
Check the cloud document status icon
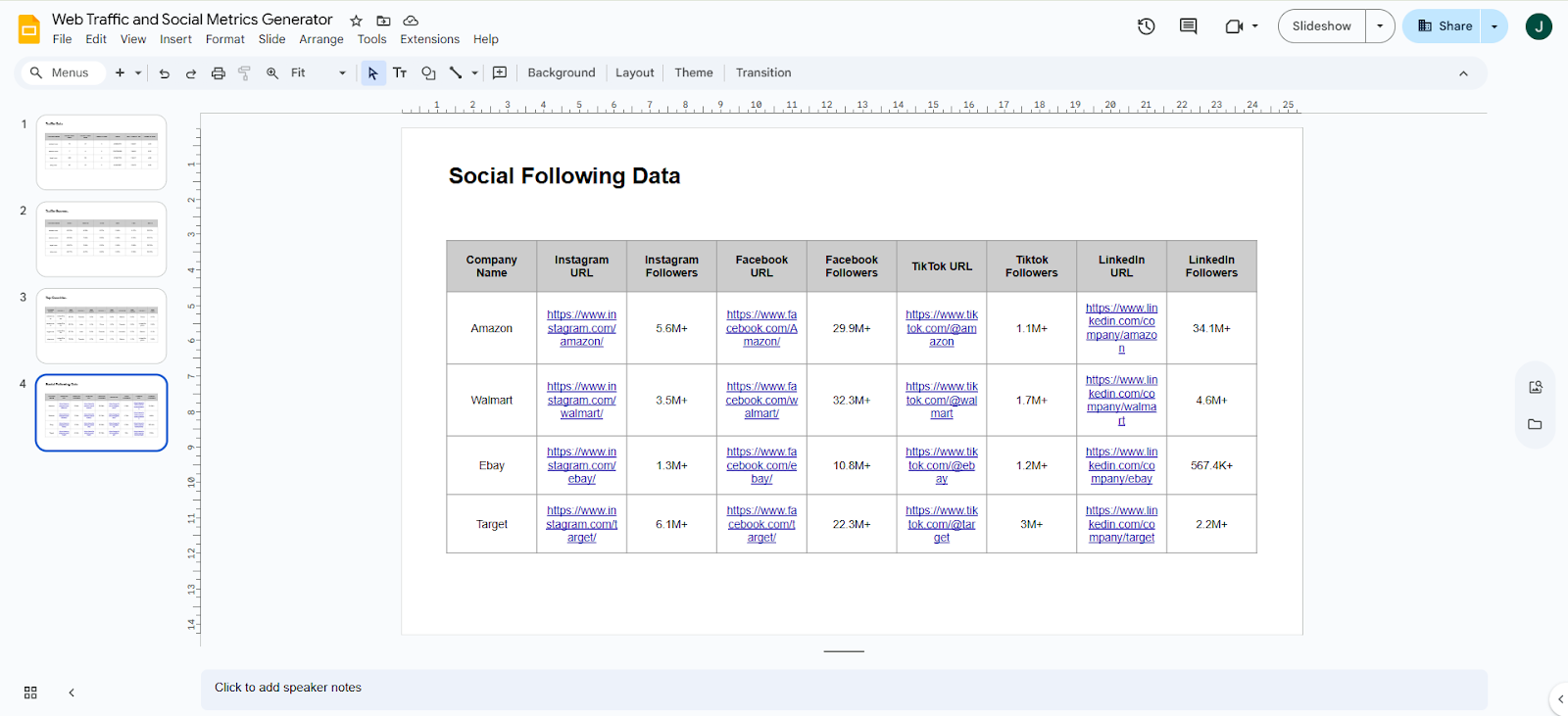(x=412, y=21)
